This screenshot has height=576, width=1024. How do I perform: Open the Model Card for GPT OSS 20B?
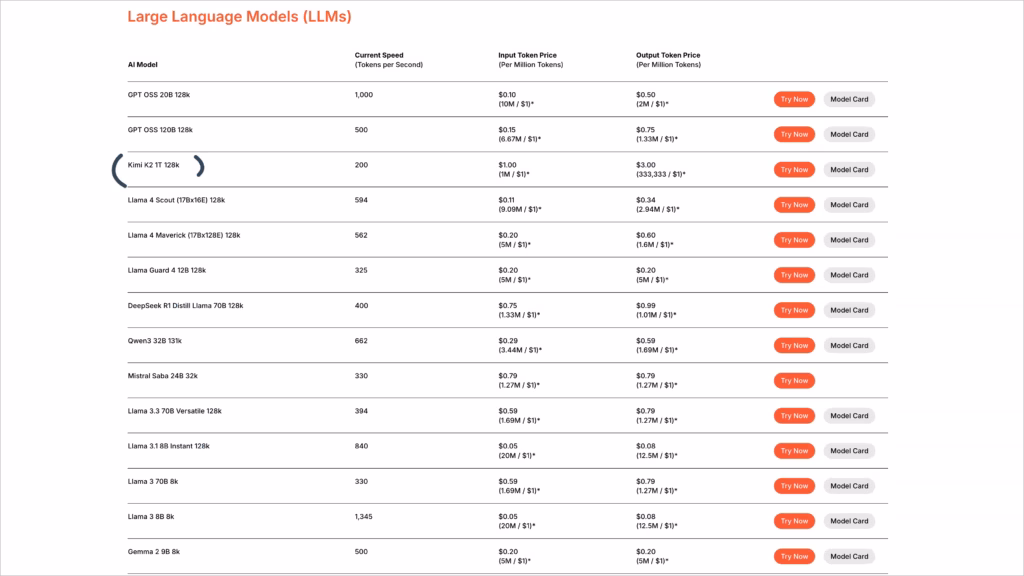(x=849, y=99)
